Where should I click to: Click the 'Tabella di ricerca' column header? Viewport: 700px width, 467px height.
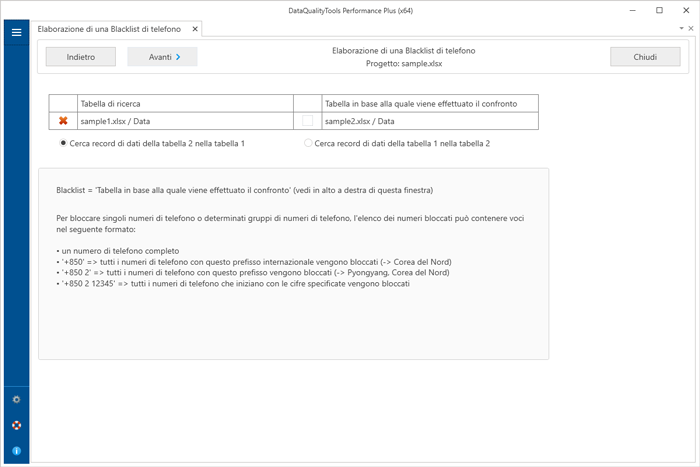click(x=184, y=103)
